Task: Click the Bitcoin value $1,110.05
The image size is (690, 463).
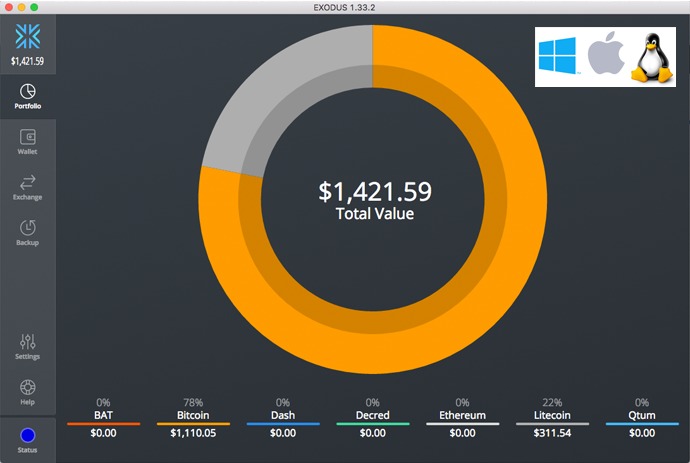Action: [x=193, y=433]
